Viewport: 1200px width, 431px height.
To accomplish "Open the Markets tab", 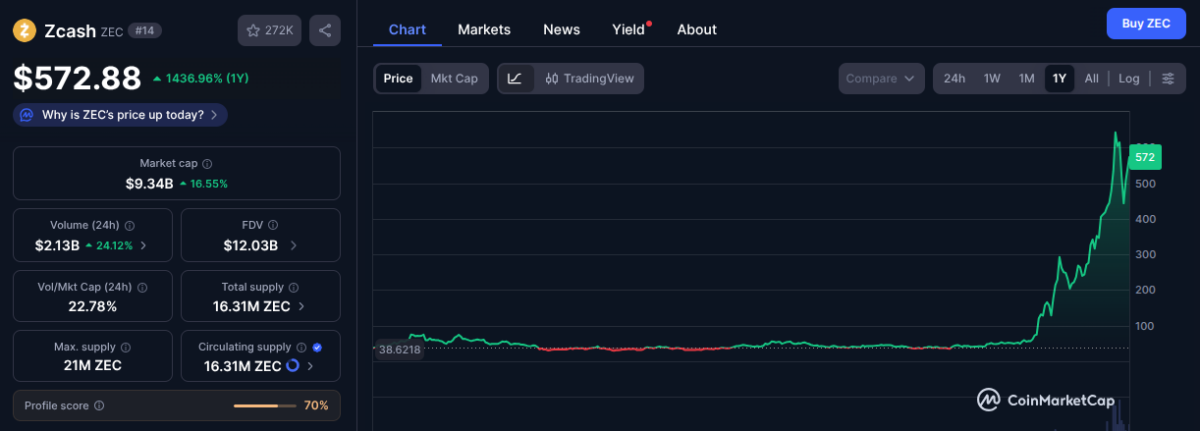I will [x=484, y=30].
